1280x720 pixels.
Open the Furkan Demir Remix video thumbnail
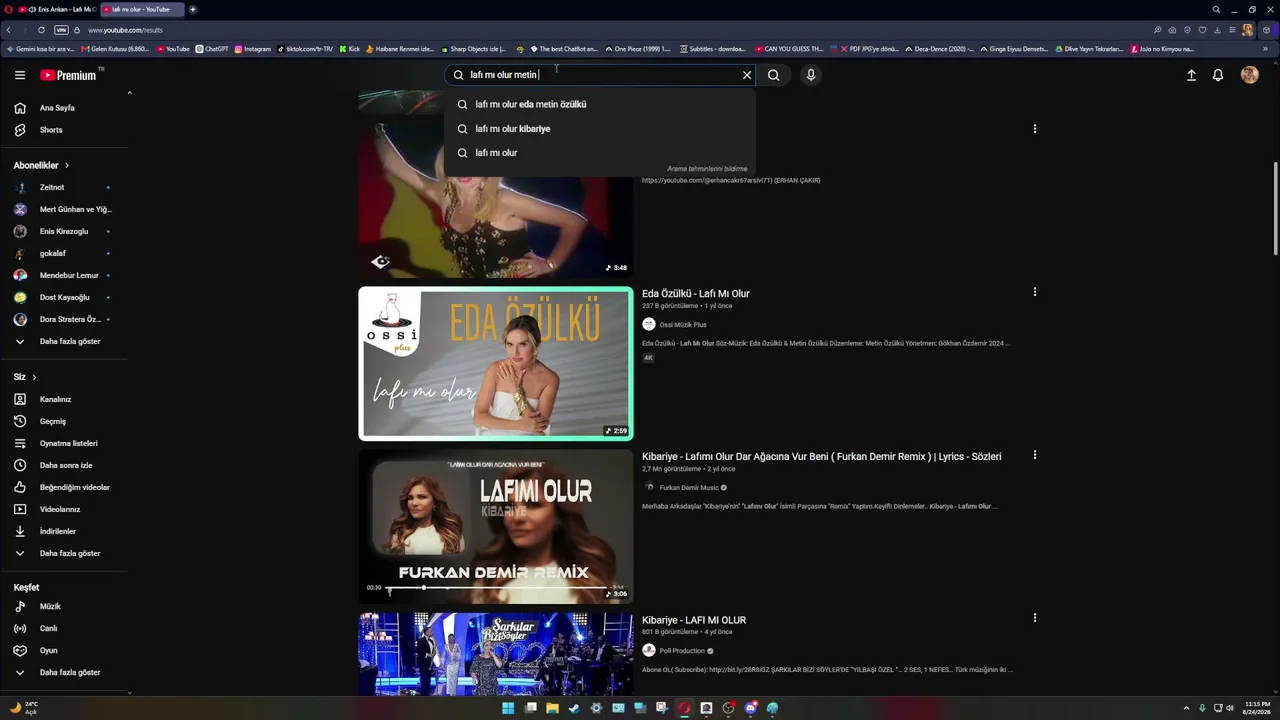(x=496, y=526)
